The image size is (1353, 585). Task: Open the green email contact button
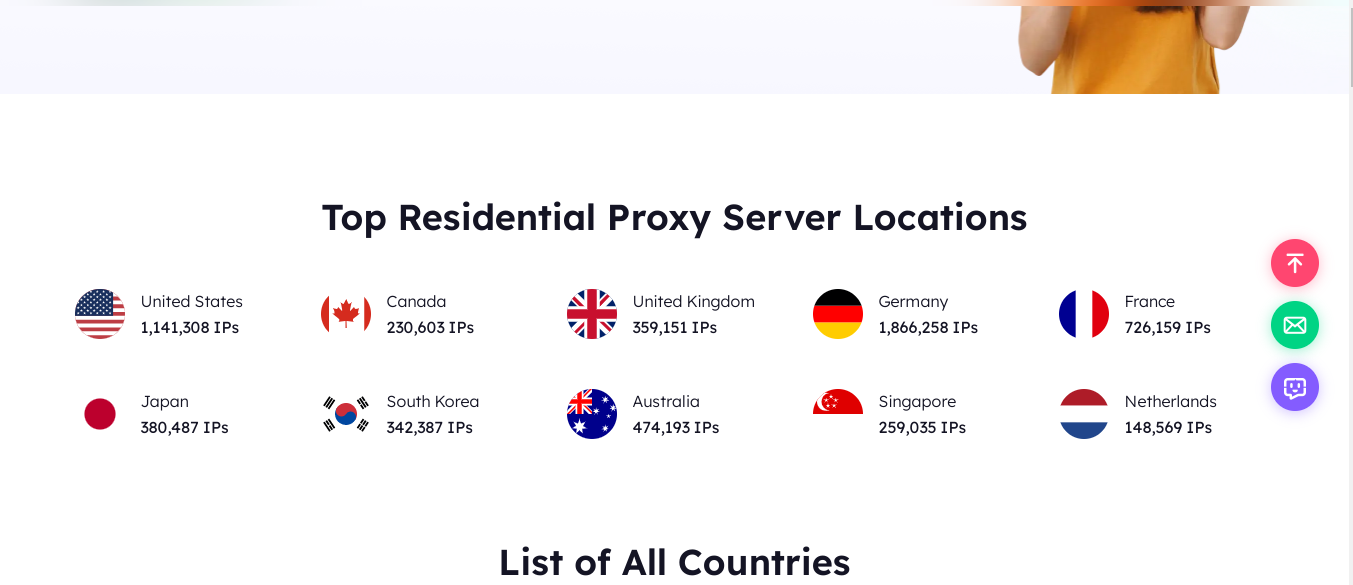coord(1295,325)
